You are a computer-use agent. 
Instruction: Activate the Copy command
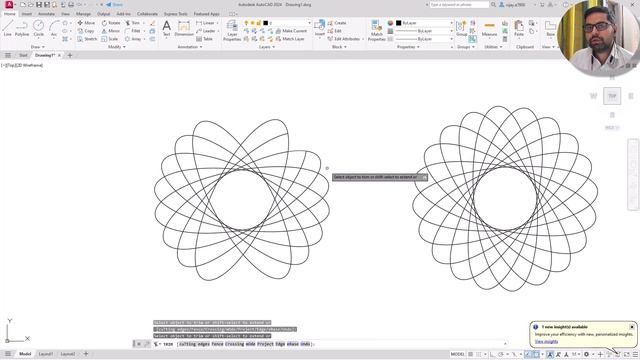coord(86,31)
